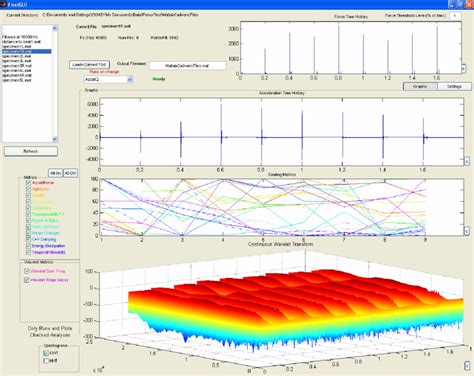The height and width of the screenshot is (376, 474).
Task: Click the All Off metrics button
Action: click(70, 173)
